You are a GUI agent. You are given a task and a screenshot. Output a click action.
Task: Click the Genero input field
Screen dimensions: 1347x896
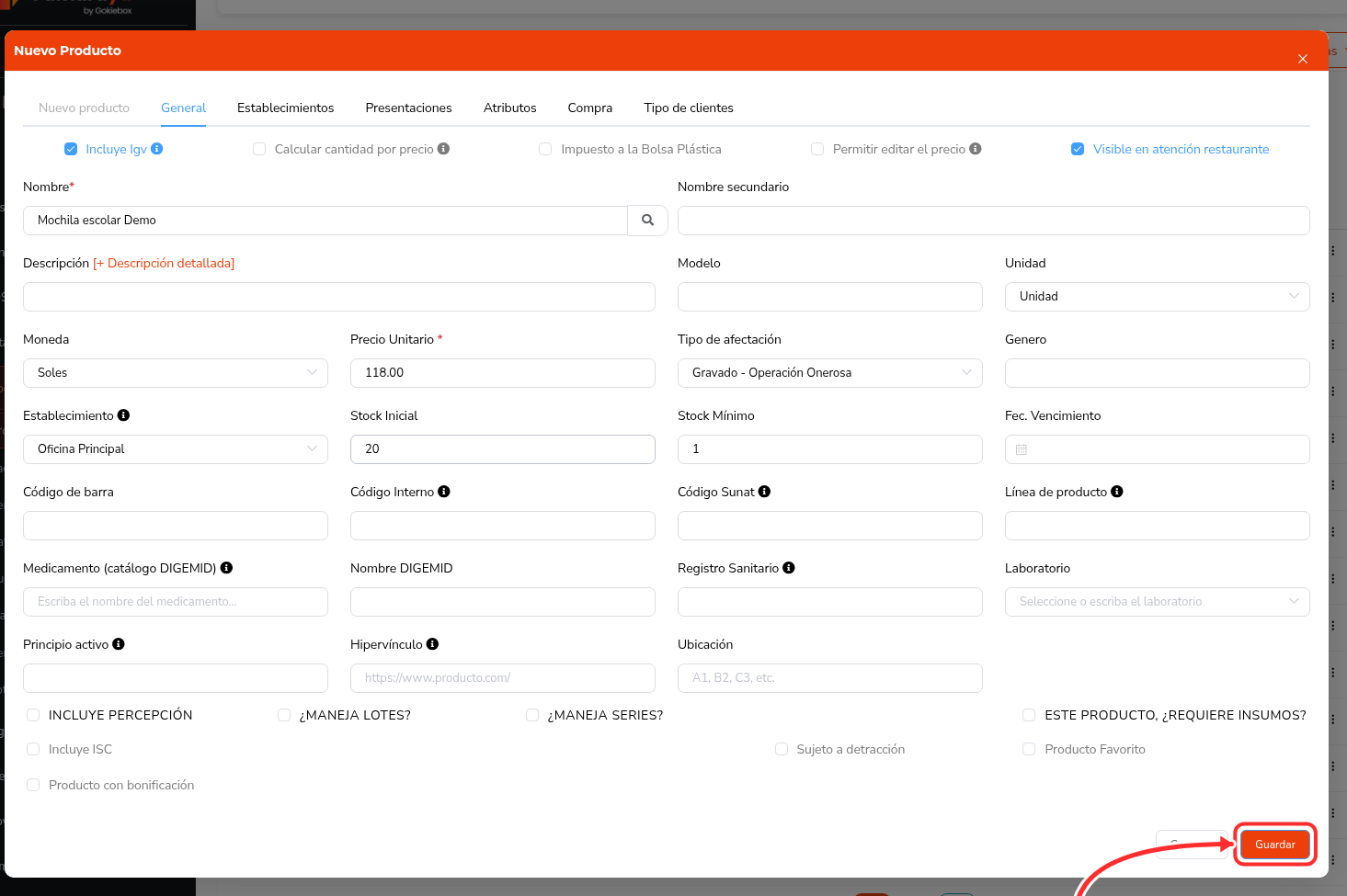click(1158, 373)
